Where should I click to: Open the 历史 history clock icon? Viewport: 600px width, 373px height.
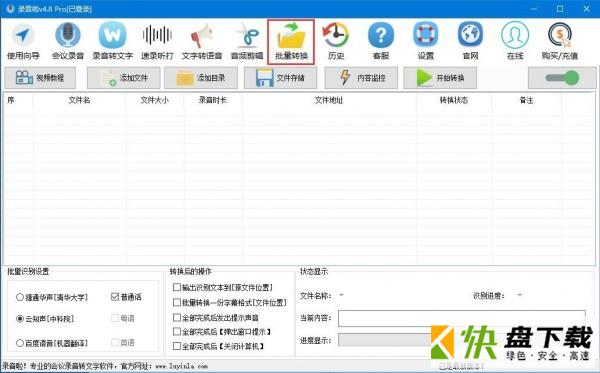pyautogui.click(x=336, y=41)
